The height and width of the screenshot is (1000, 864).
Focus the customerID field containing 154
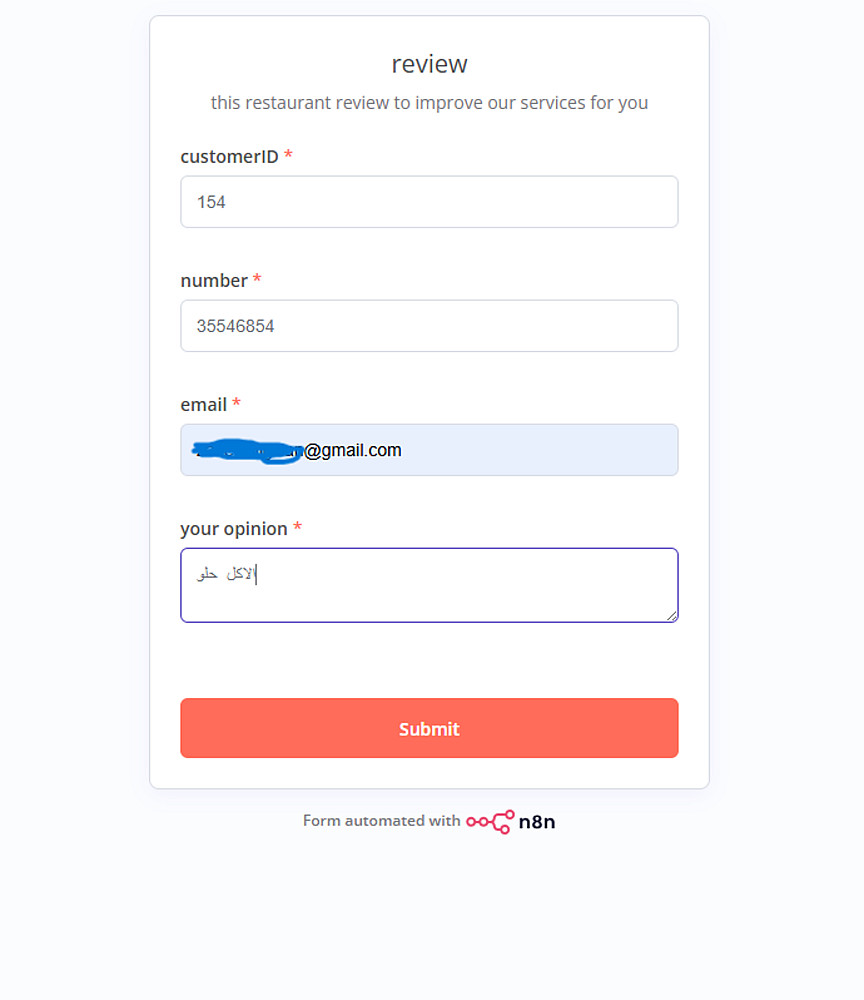point(429,202)
